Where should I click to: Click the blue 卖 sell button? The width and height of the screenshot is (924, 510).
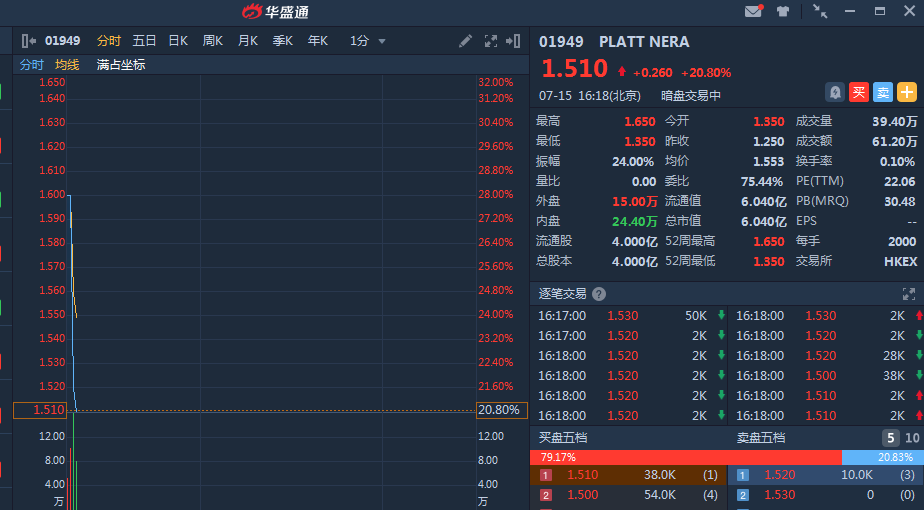882,92
